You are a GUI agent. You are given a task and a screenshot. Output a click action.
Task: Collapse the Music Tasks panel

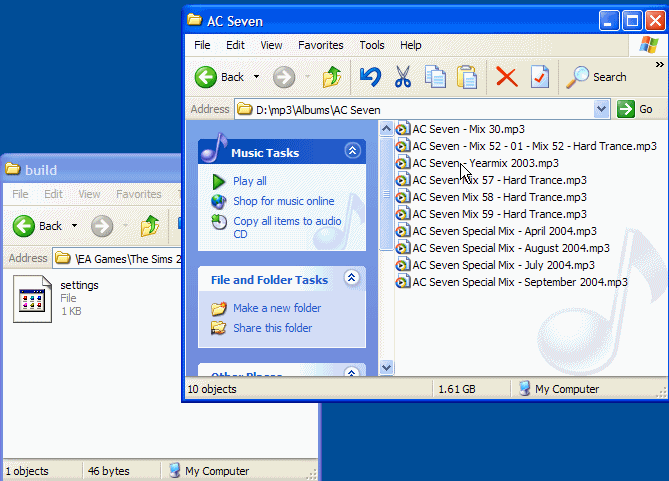tap(352, 151)
